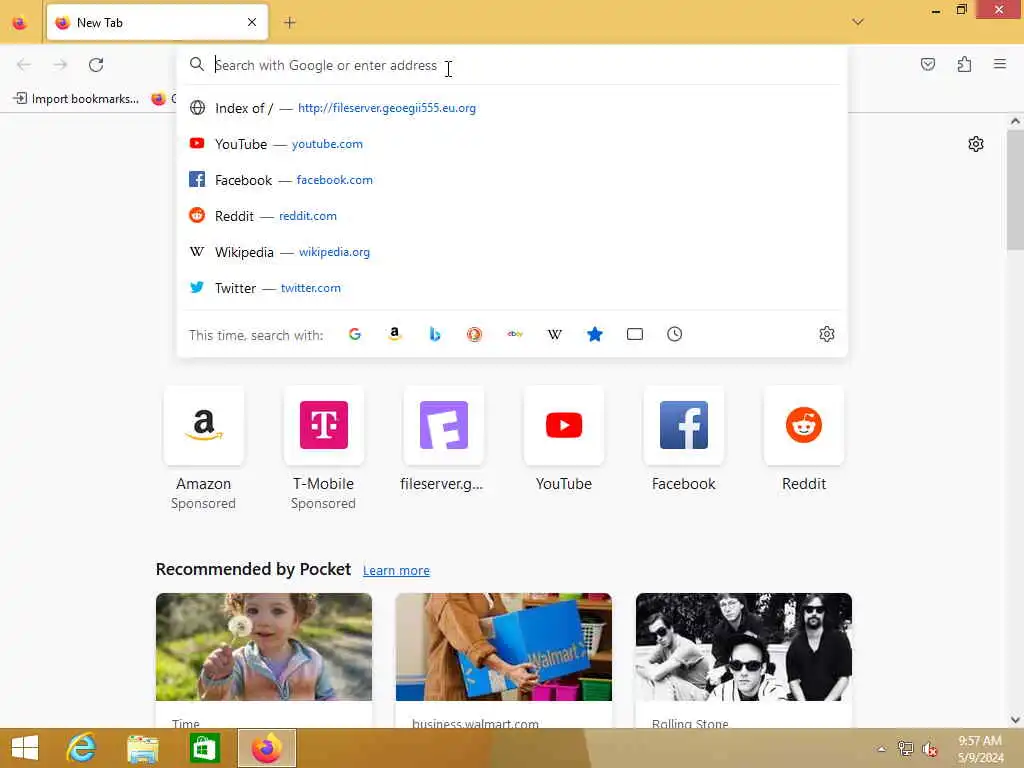The image size is (1024, 768).
Task: Open Firefox View pinned tab icon
Action: tap(20, 23)
